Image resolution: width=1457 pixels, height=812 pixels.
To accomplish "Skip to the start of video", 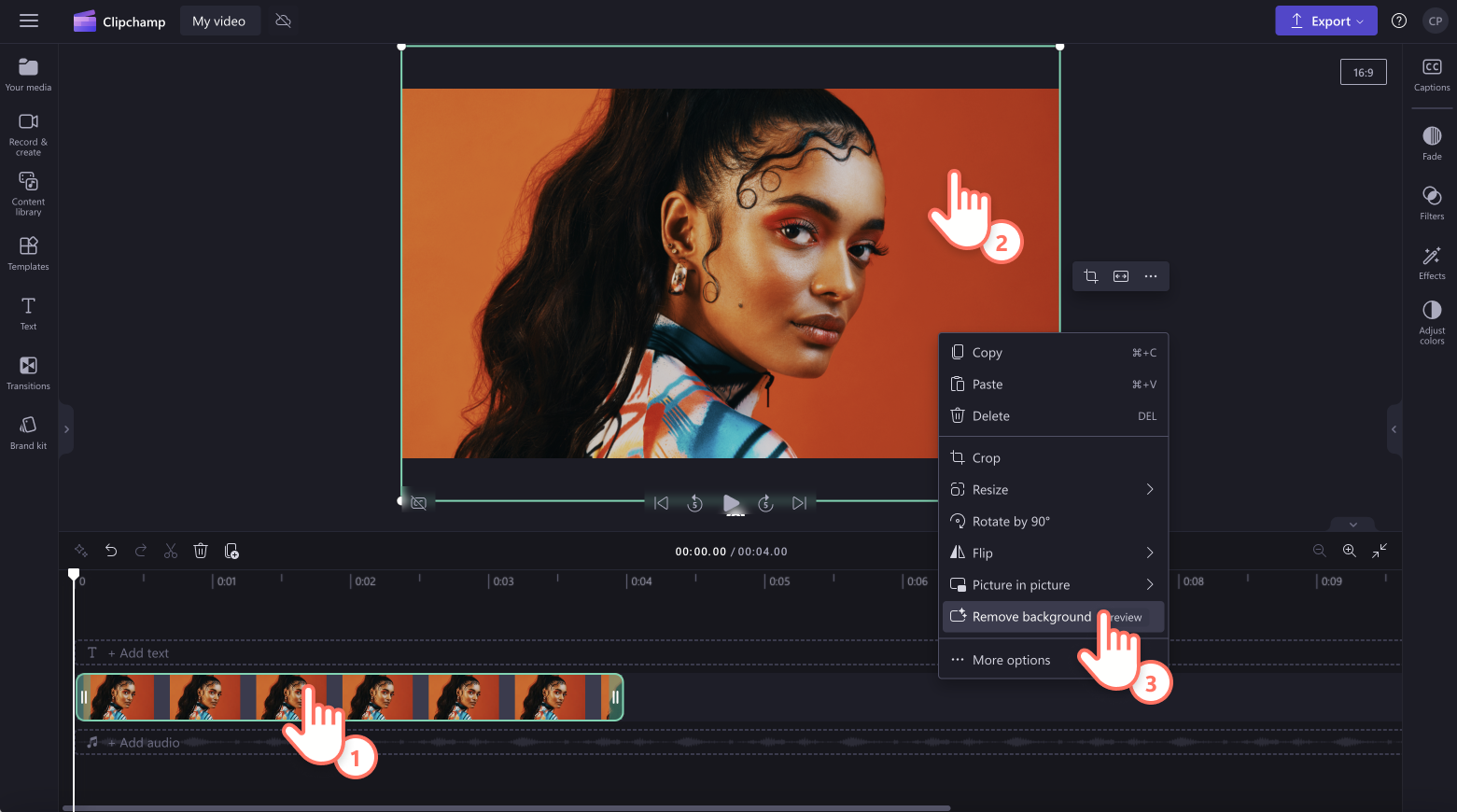I will coord(661,503).
